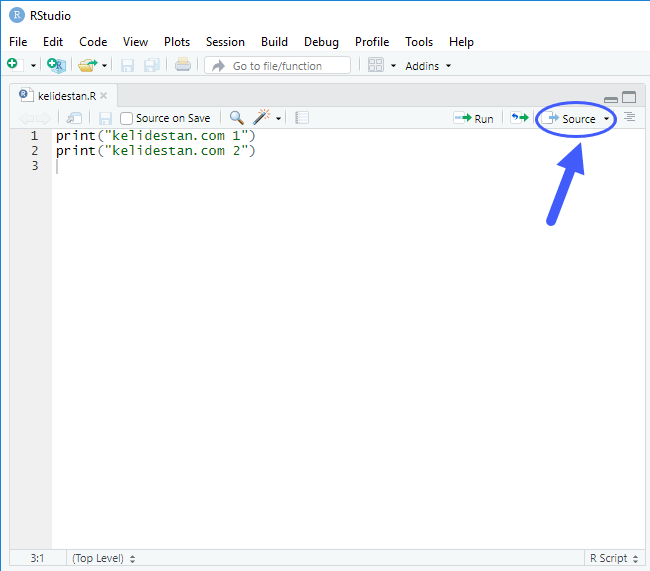The height and width of the screenshot is (571, 650).
Task: Click the New File plus icon
Action: pos(14,65)
